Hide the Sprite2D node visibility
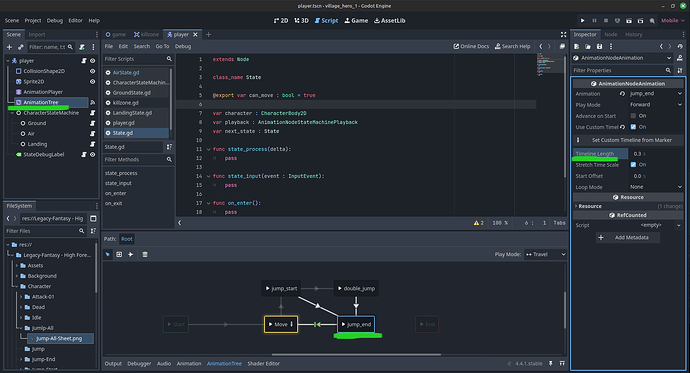The image size is (690, 373). point(92,81)
